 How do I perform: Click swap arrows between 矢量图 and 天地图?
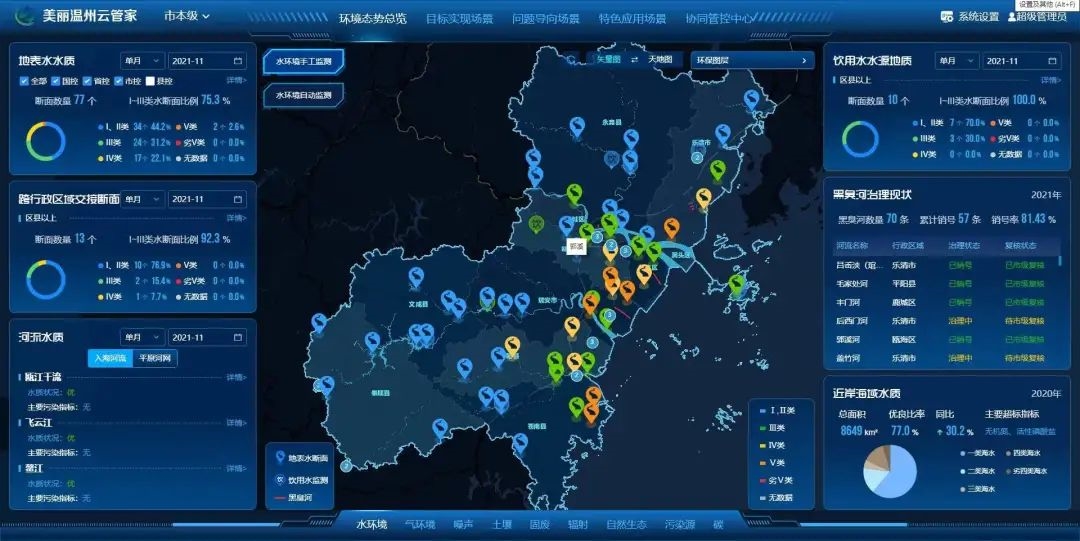[x=633, y=60]
